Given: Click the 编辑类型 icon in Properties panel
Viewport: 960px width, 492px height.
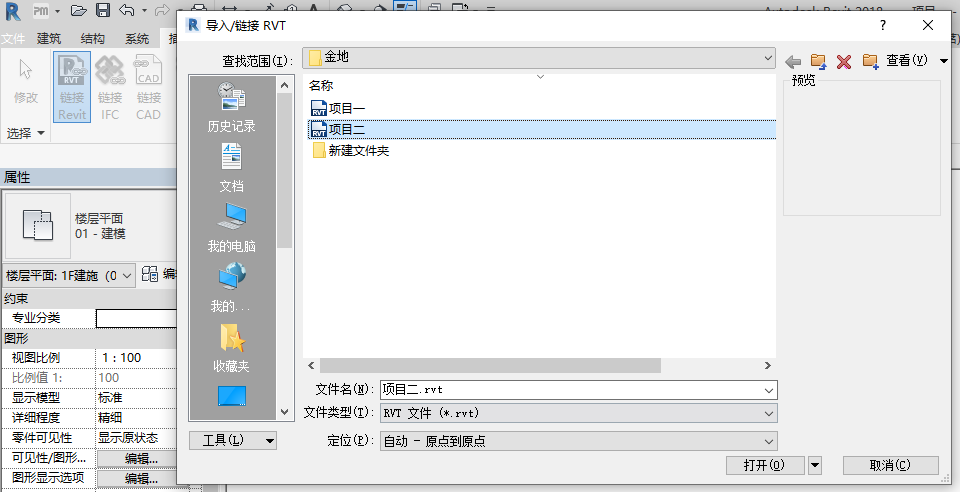Looking at the screenshot, I should 150,274.
